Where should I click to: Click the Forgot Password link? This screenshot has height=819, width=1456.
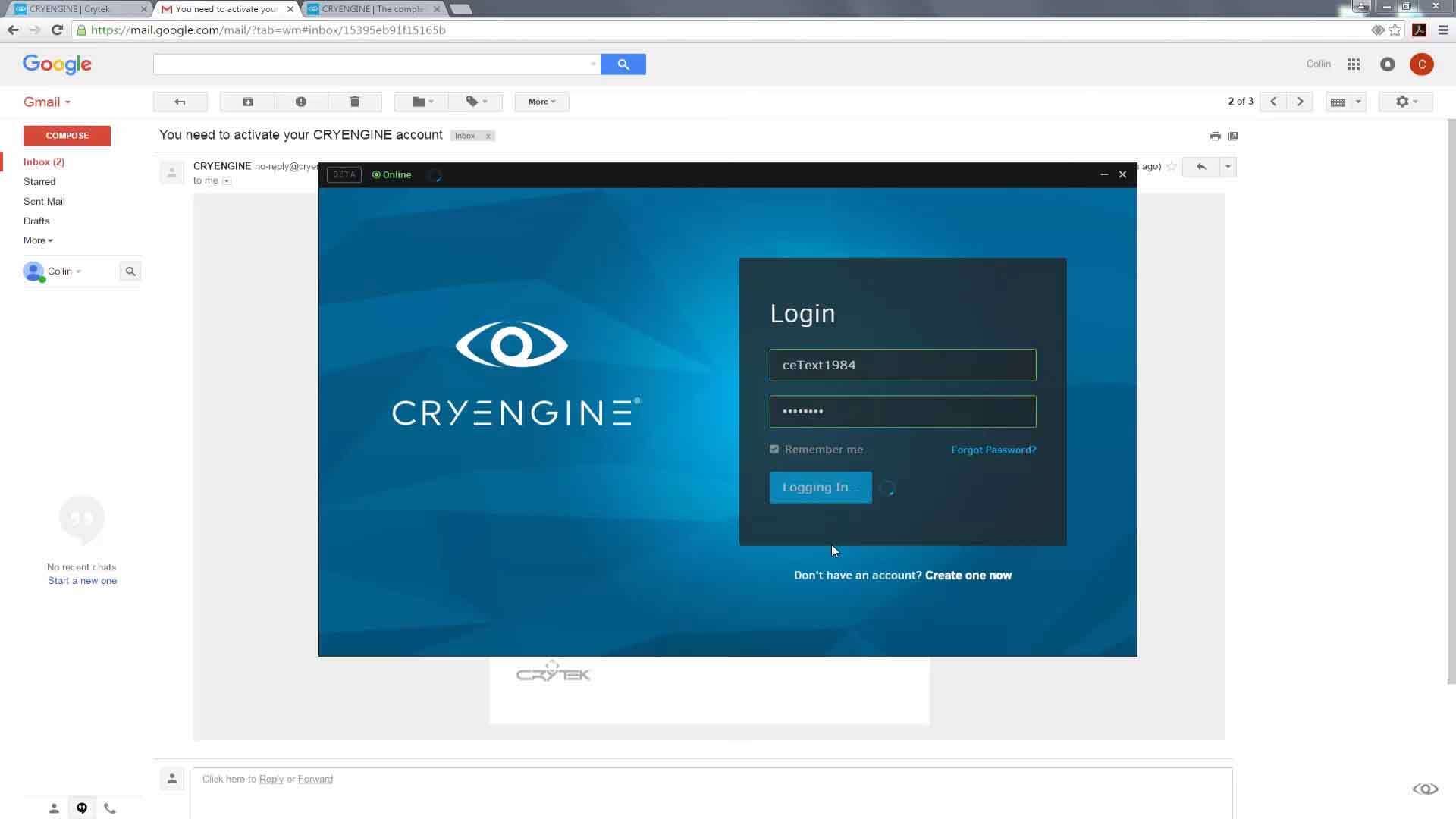tap(993, 449)
